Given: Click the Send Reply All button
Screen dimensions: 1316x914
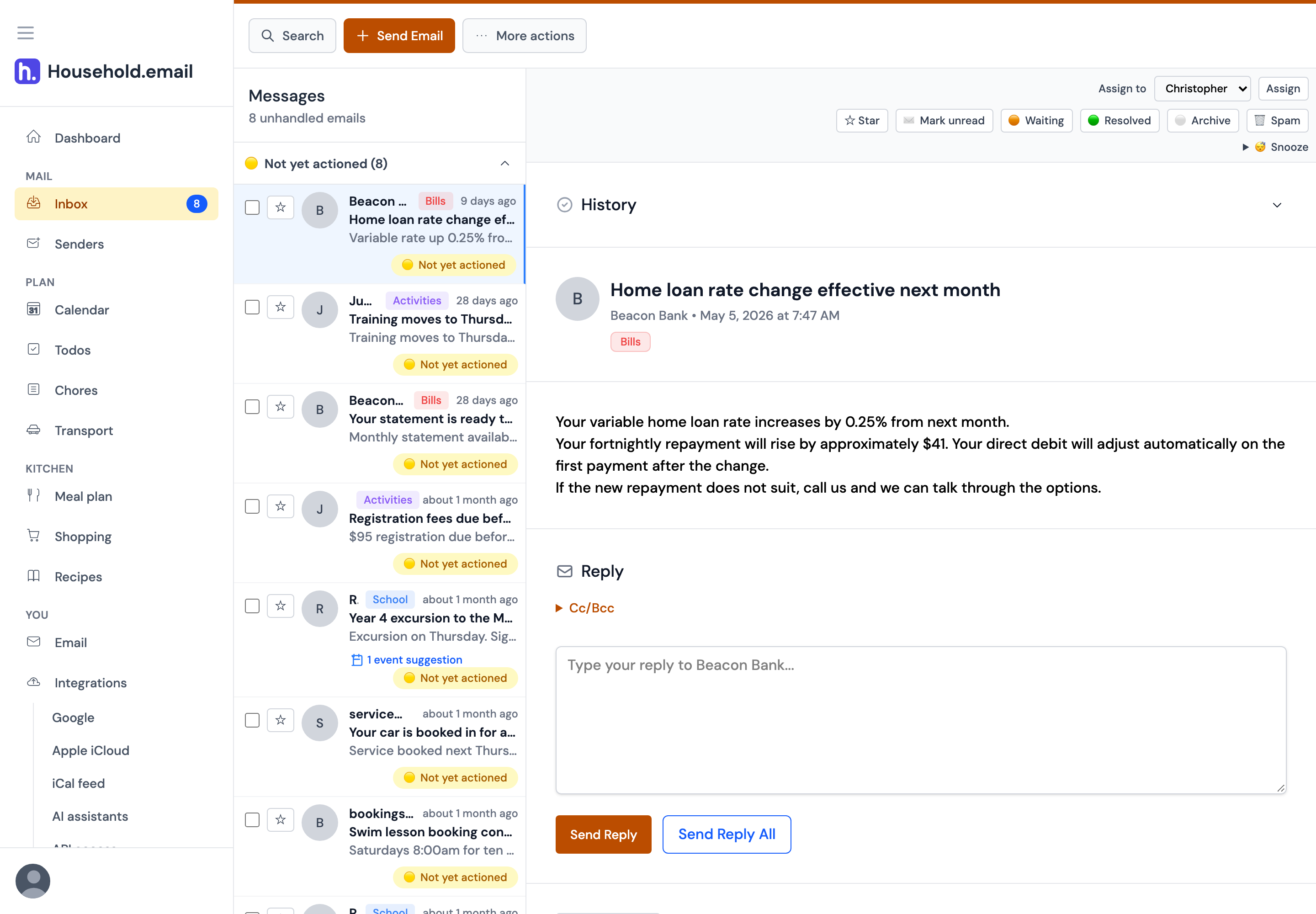Looking at the screenshot, I should (x=727, y=834).
